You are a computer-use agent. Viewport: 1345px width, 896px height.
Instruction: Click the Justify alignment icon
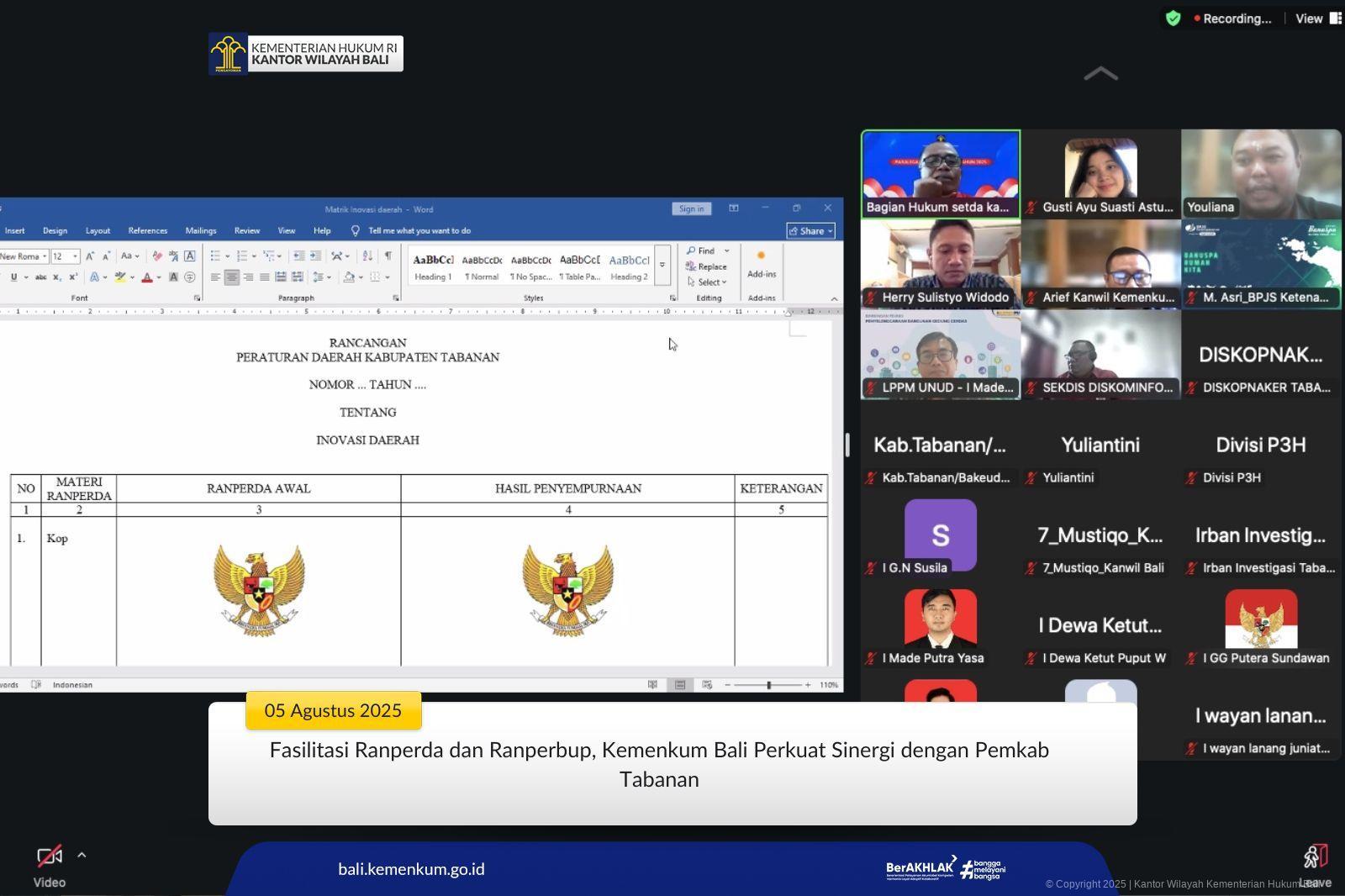click(x=264, y=277)
